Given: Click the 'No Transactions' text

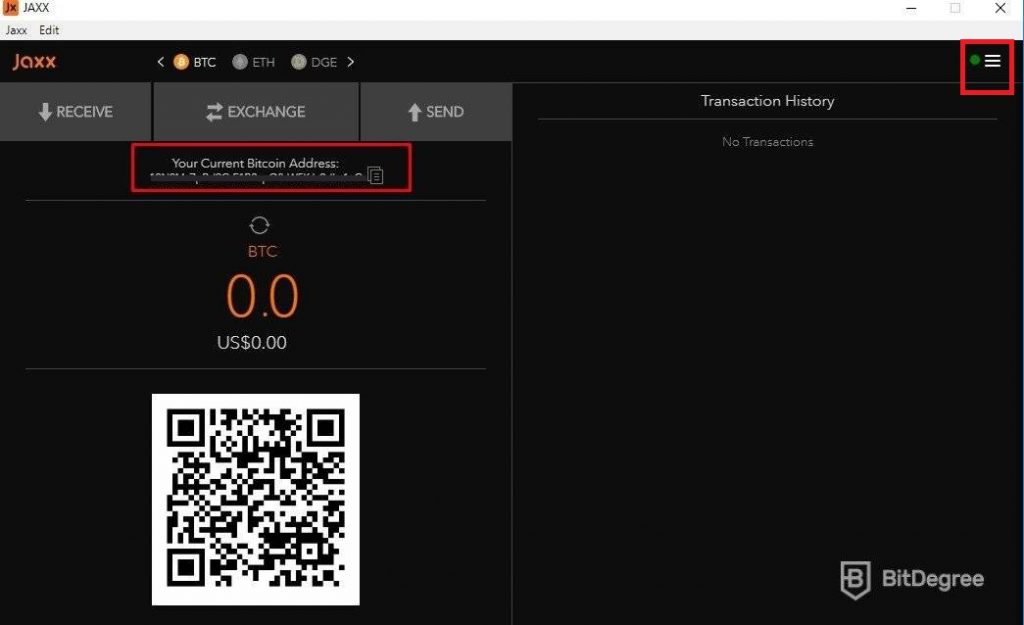Looking at the screenshot, I should point(767,142).
